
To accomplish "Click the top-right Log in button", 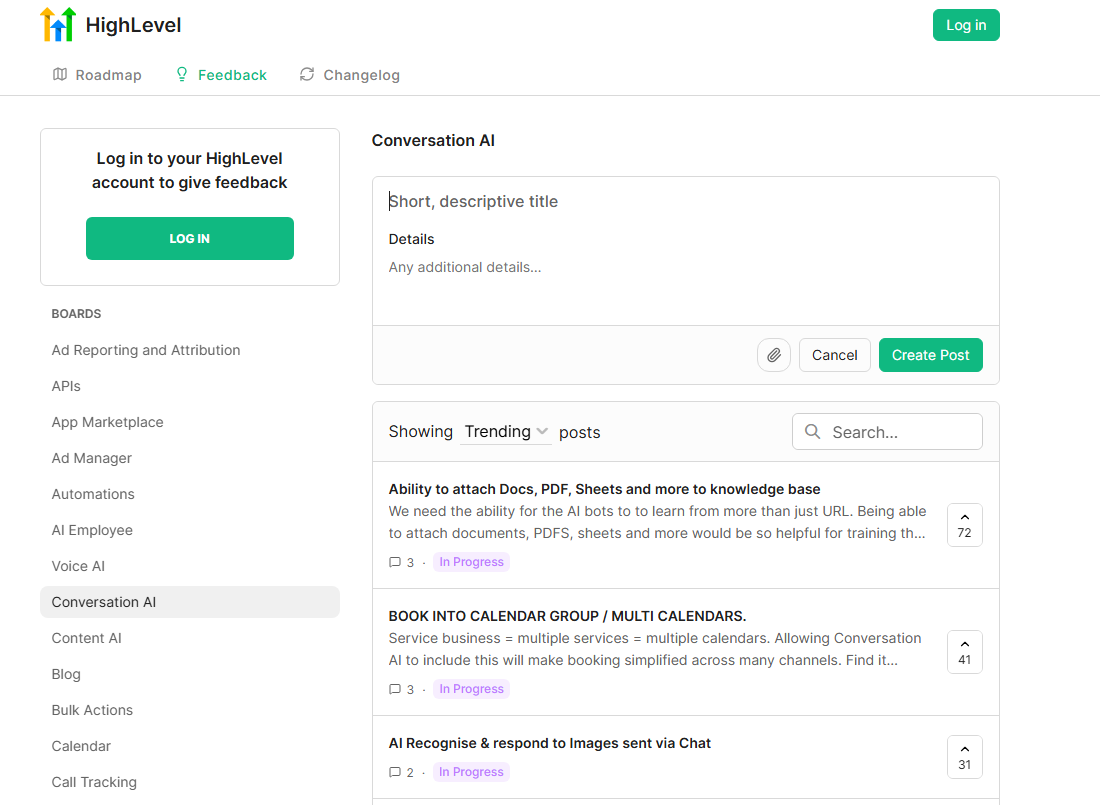I will (x=965, y=25).
